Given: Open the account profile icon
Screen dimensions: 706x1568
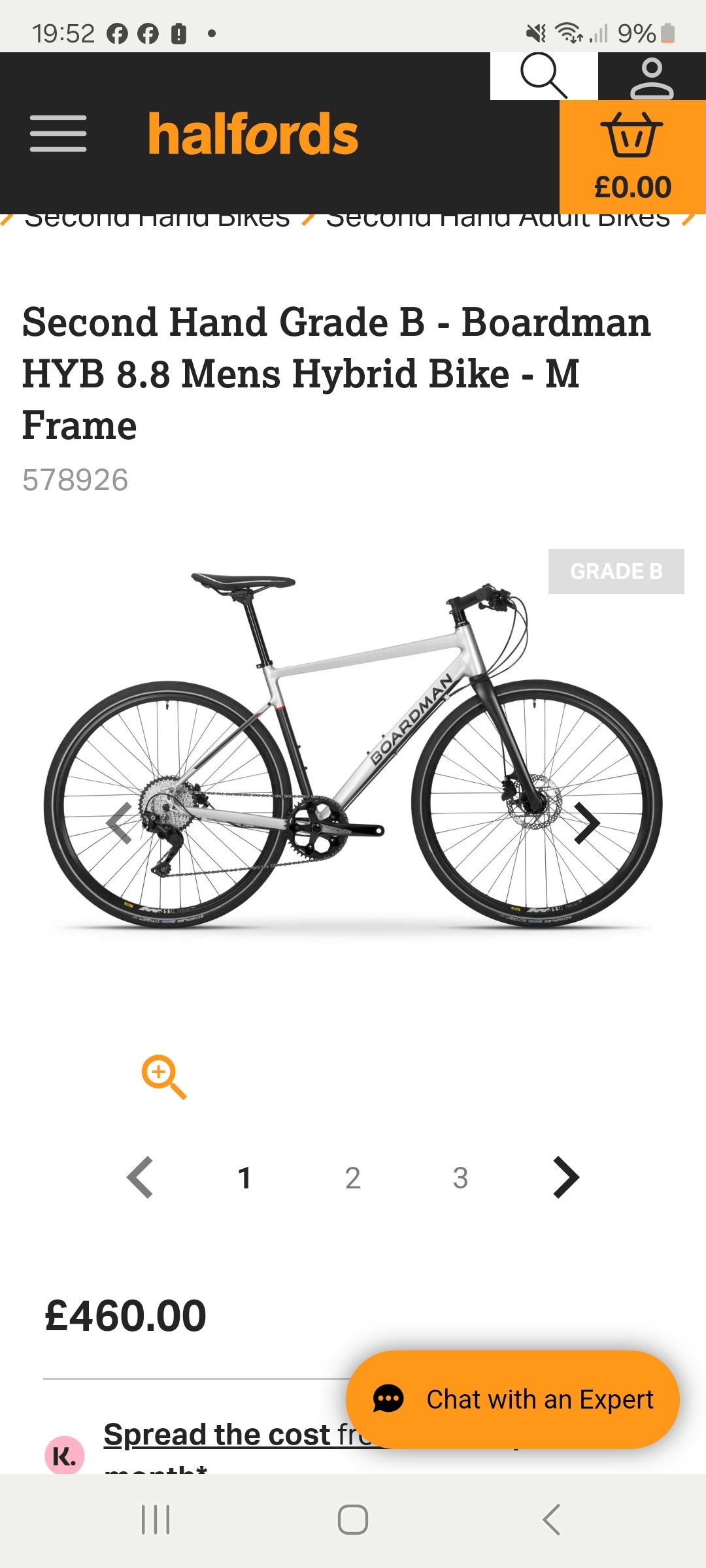Looking at the screenshot, I should pos(652,78).
